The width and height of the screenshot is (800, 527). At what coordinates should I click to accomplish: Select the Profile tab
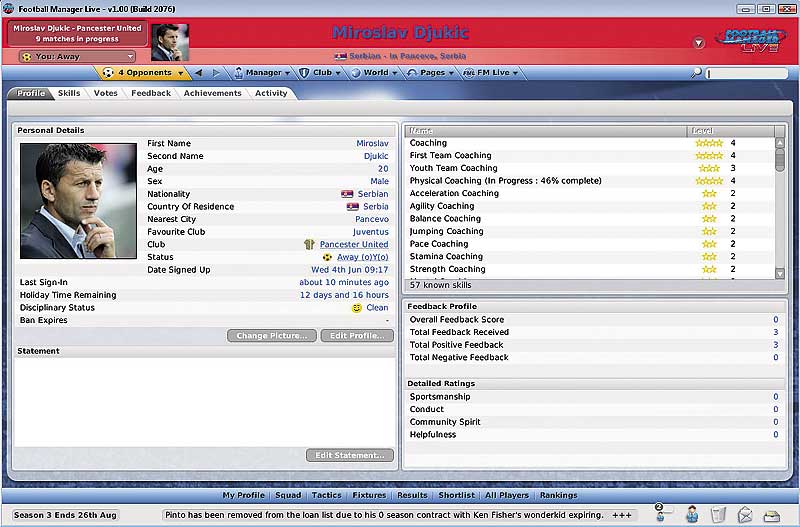click(31, 93)
